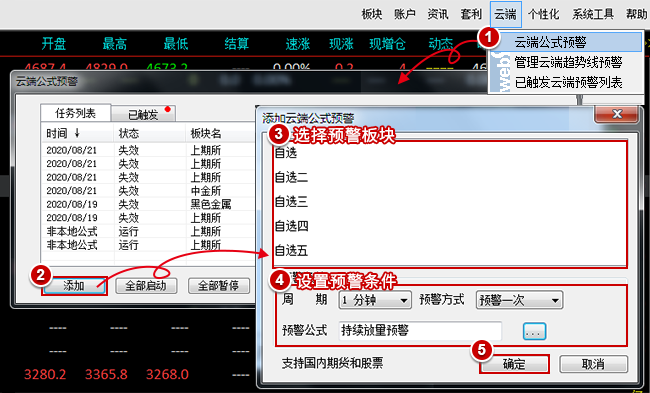650x393 pixels.
Task: Click the 现增仓 column header
Action: 387,44
